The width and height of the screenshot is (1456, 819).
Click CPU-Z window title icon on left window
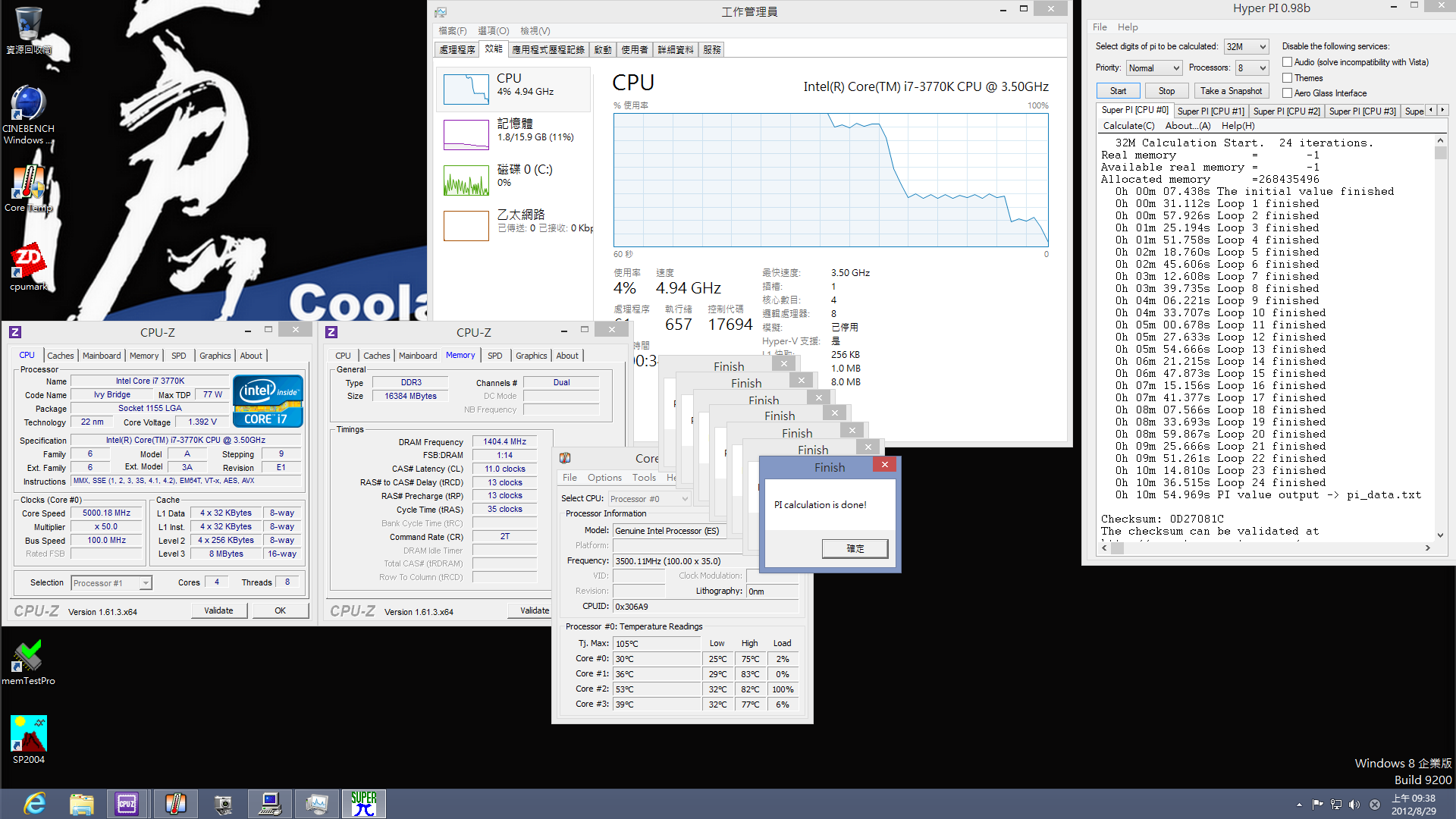coord(15,332)
